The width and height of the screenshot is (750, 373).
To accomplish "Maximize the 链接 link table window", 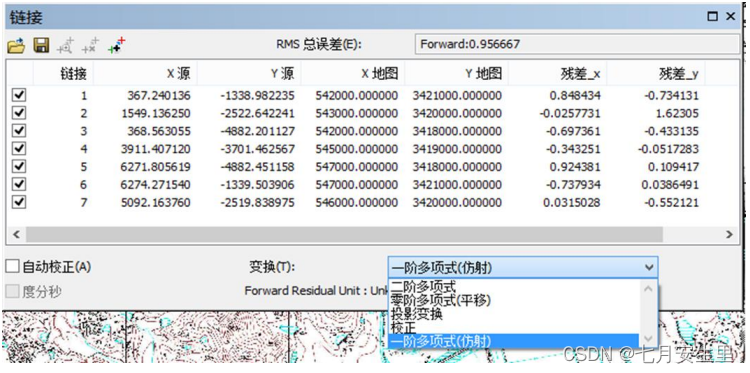I will 713,17.
